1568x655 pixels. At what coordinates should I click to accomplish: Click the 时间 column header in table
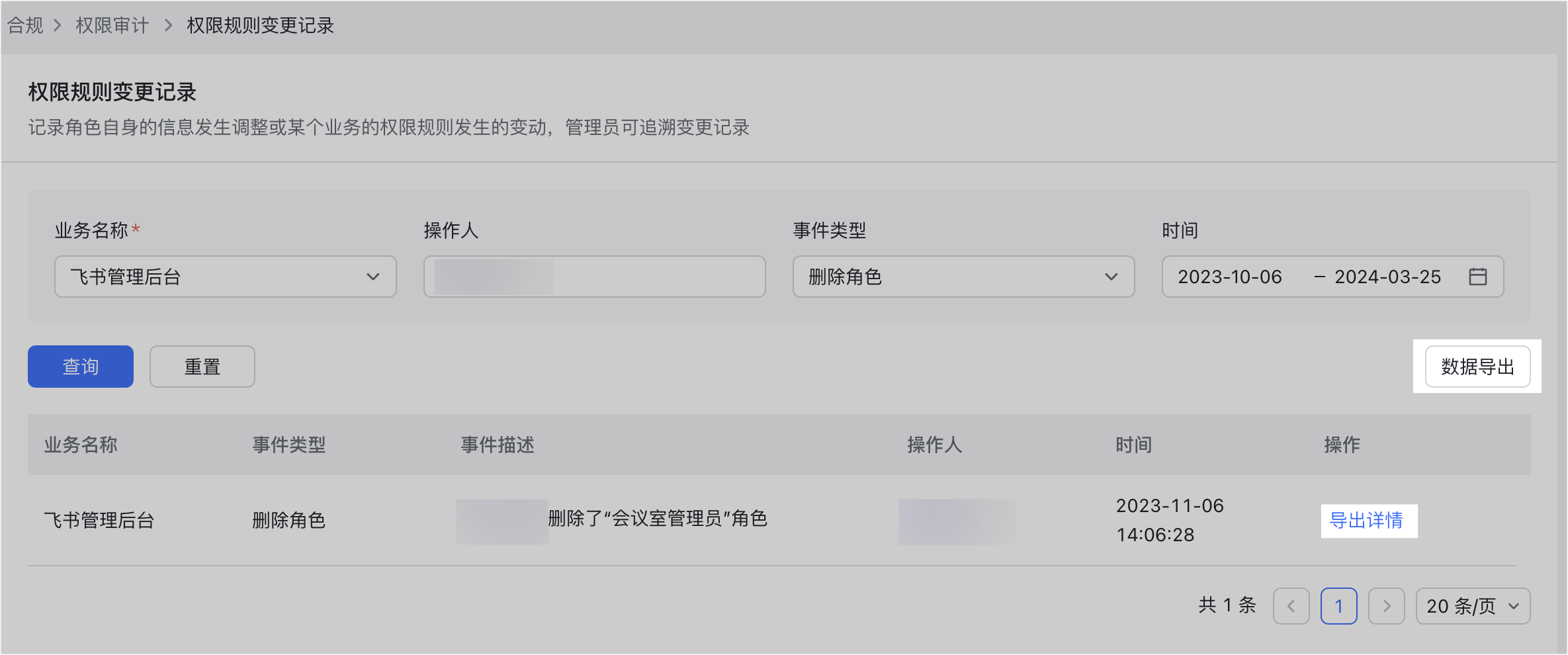click(x=1134, y=445)
